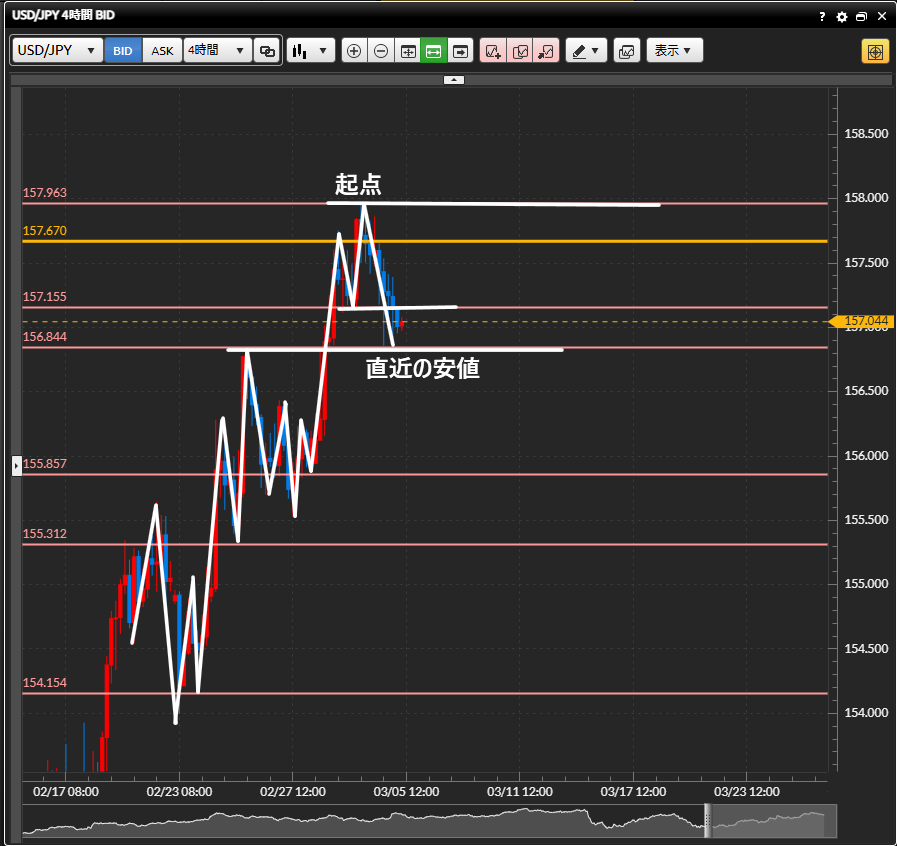This screenshot has height=846, width=897.
Task: Click the fit chart to window icon
Action: [408, 51]
